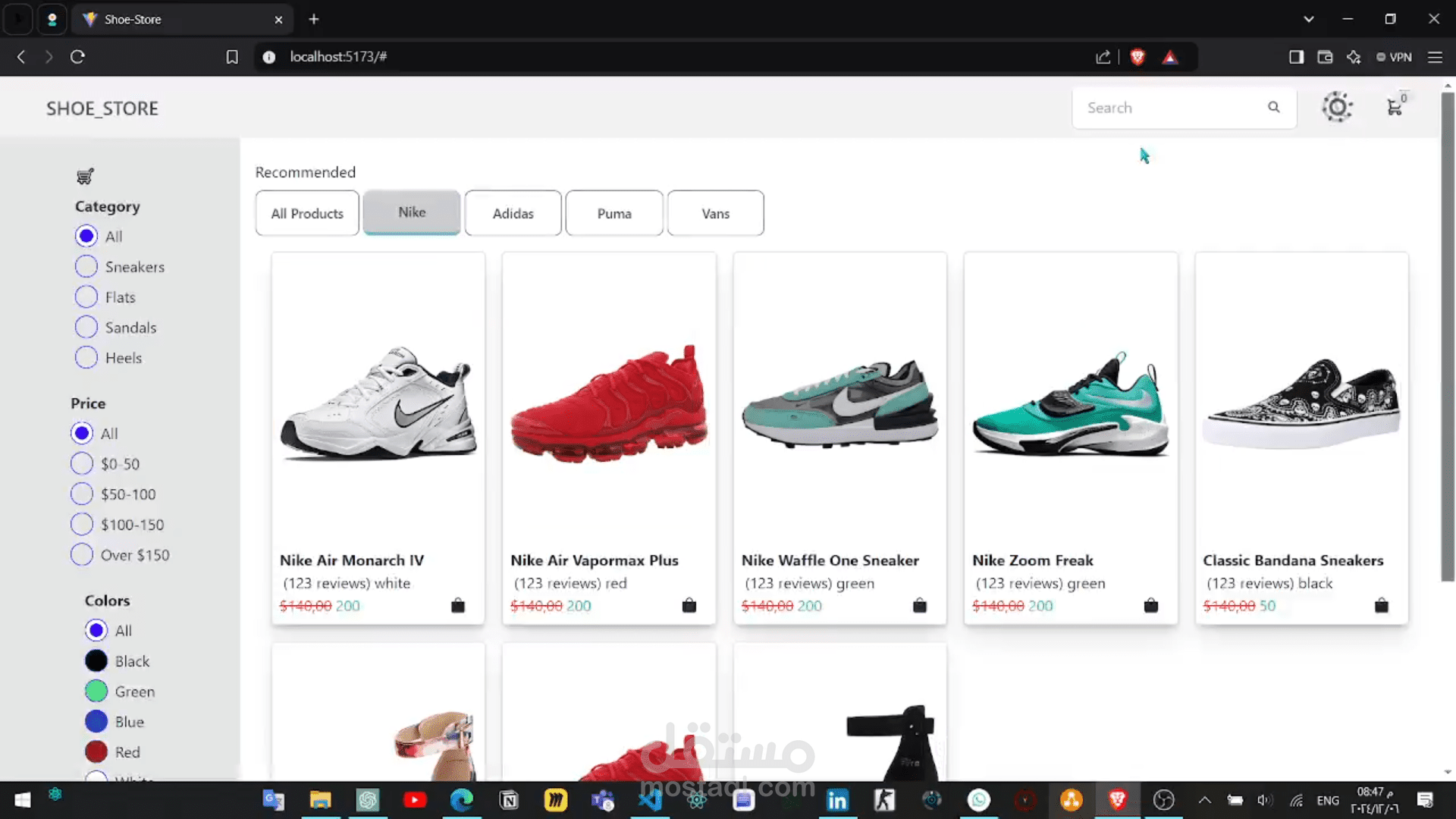Add Nike Air Monarch IV to bag

pyautogui.click(x=458, y=605)
